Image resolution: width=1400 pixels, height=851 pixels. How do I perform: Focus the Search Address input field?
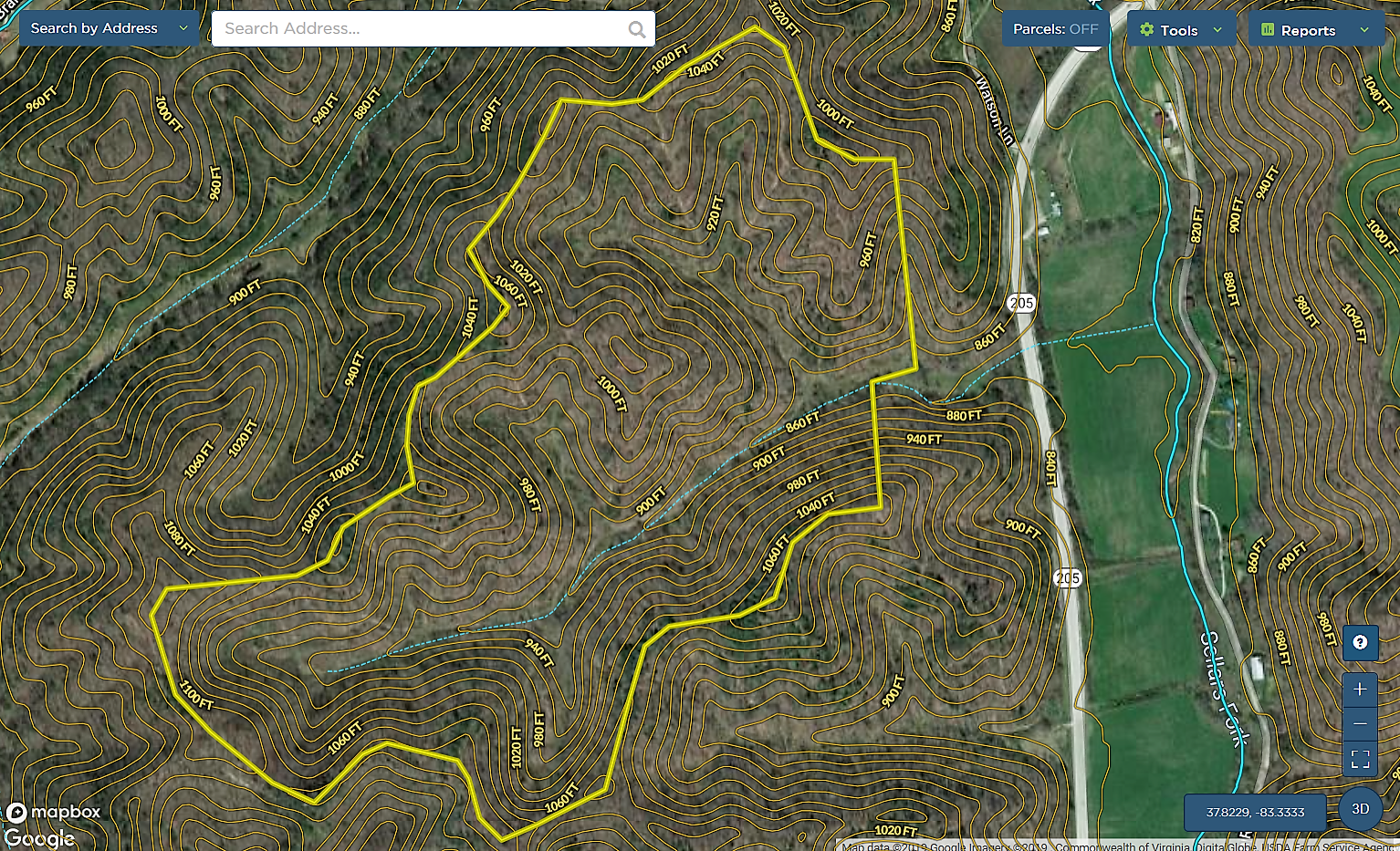tap(420, 29)
